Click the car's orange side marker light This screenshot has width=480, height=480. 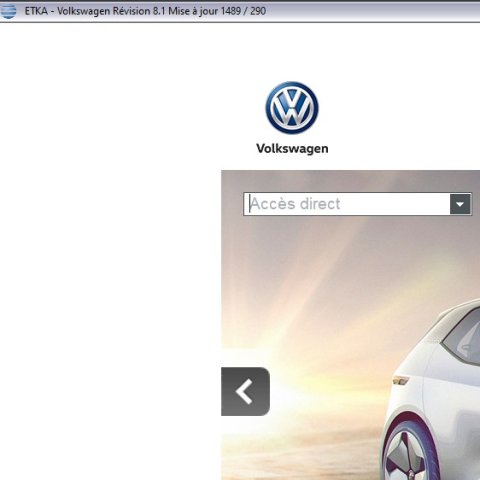401,380
